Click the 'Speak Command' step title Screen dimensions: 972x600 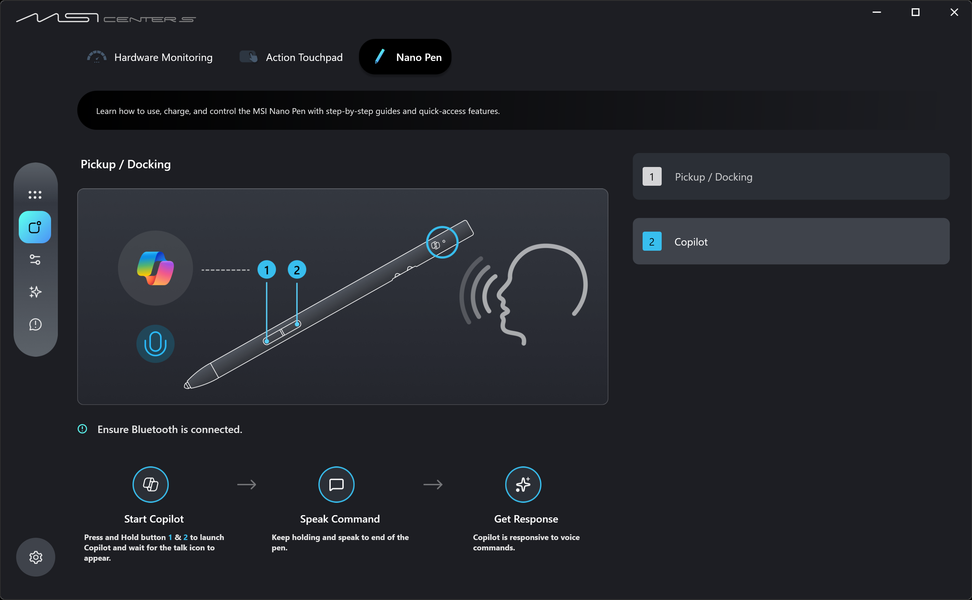340,519
